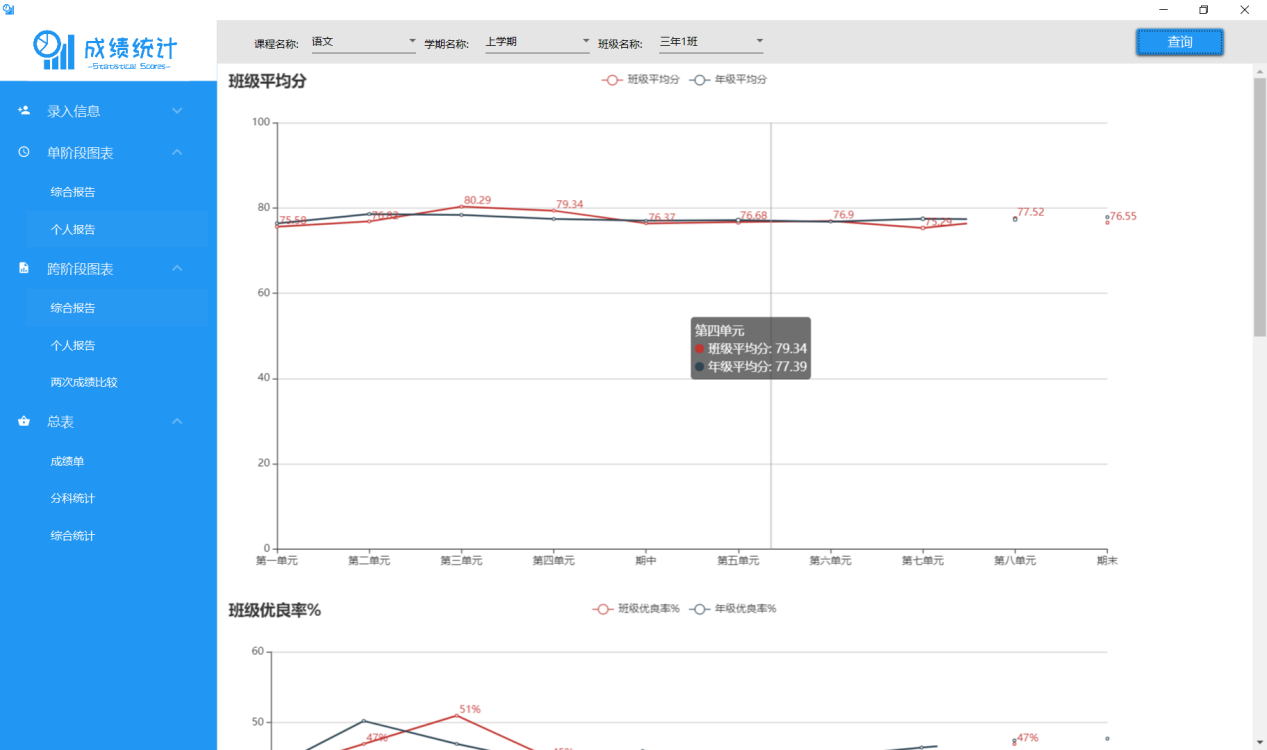Open the 学期名称 dropdown showing 上学期

coord(538,42)
